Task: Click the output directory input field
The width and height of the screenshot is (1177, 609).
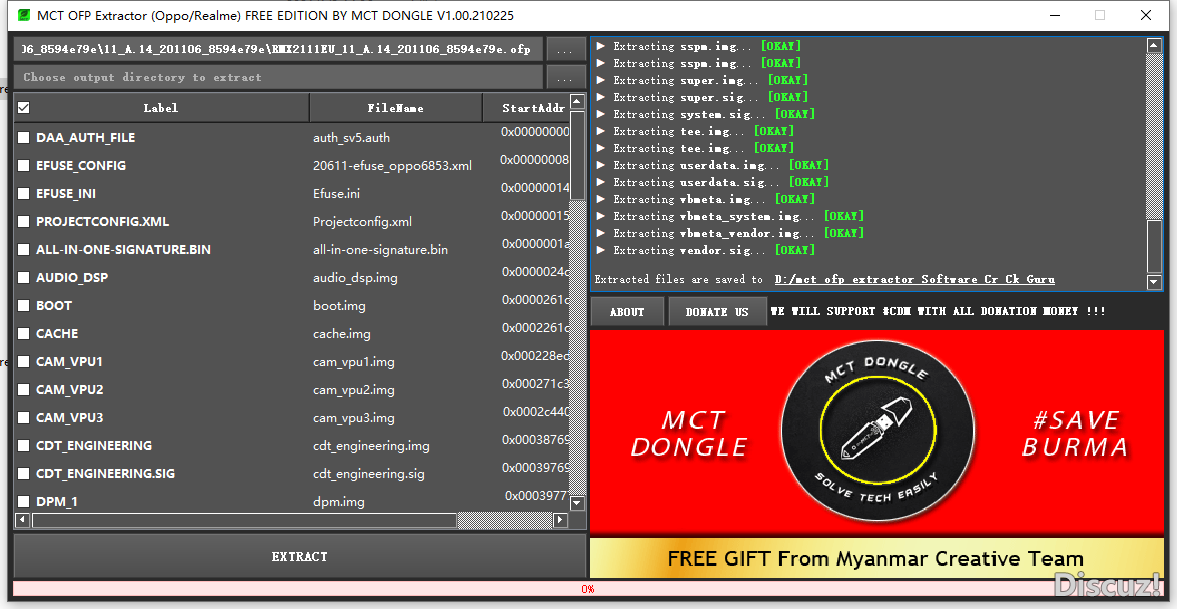Action: [278, 77]
